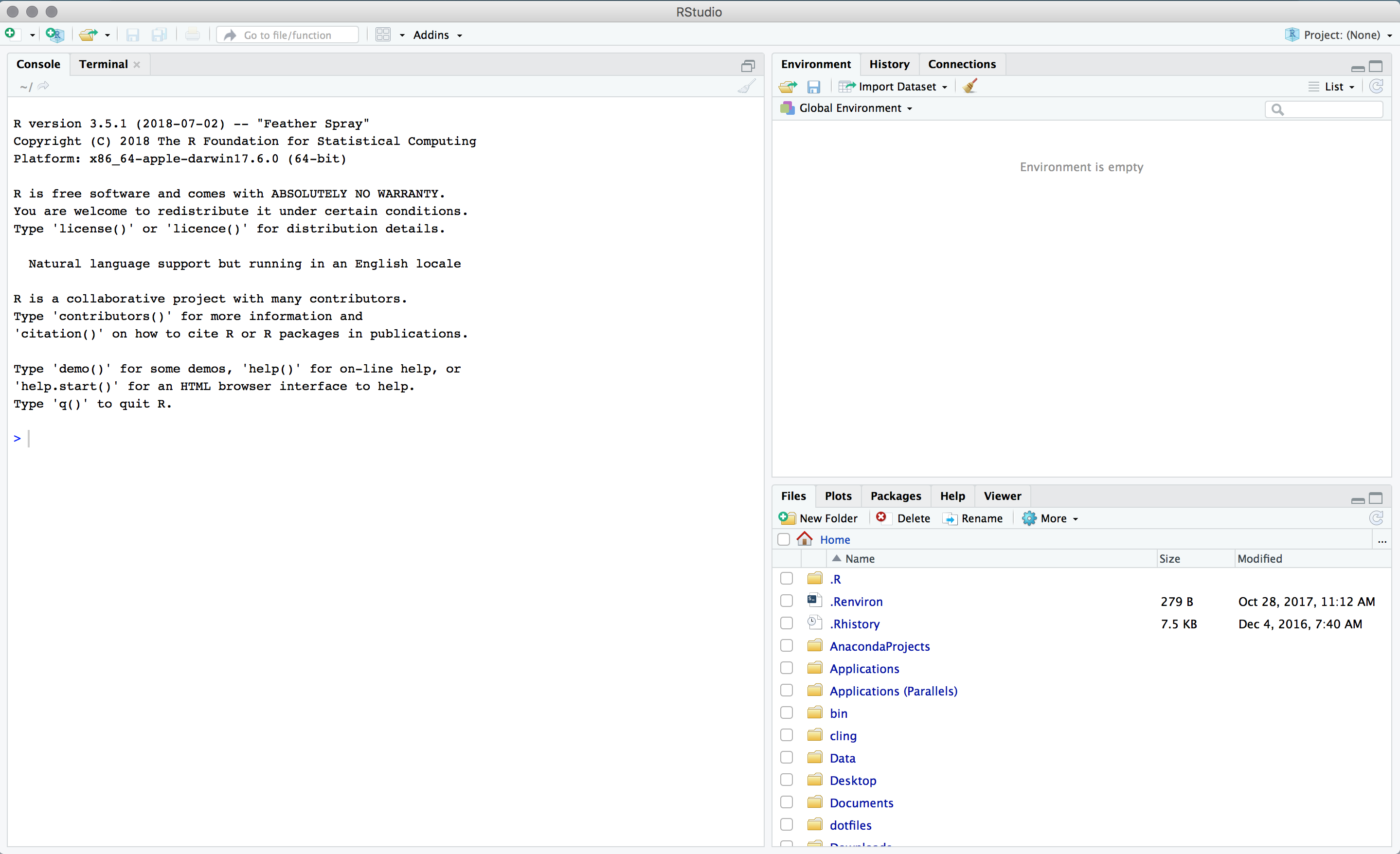Check the AnacondaProjects folder checkbox

coord(787,645)
